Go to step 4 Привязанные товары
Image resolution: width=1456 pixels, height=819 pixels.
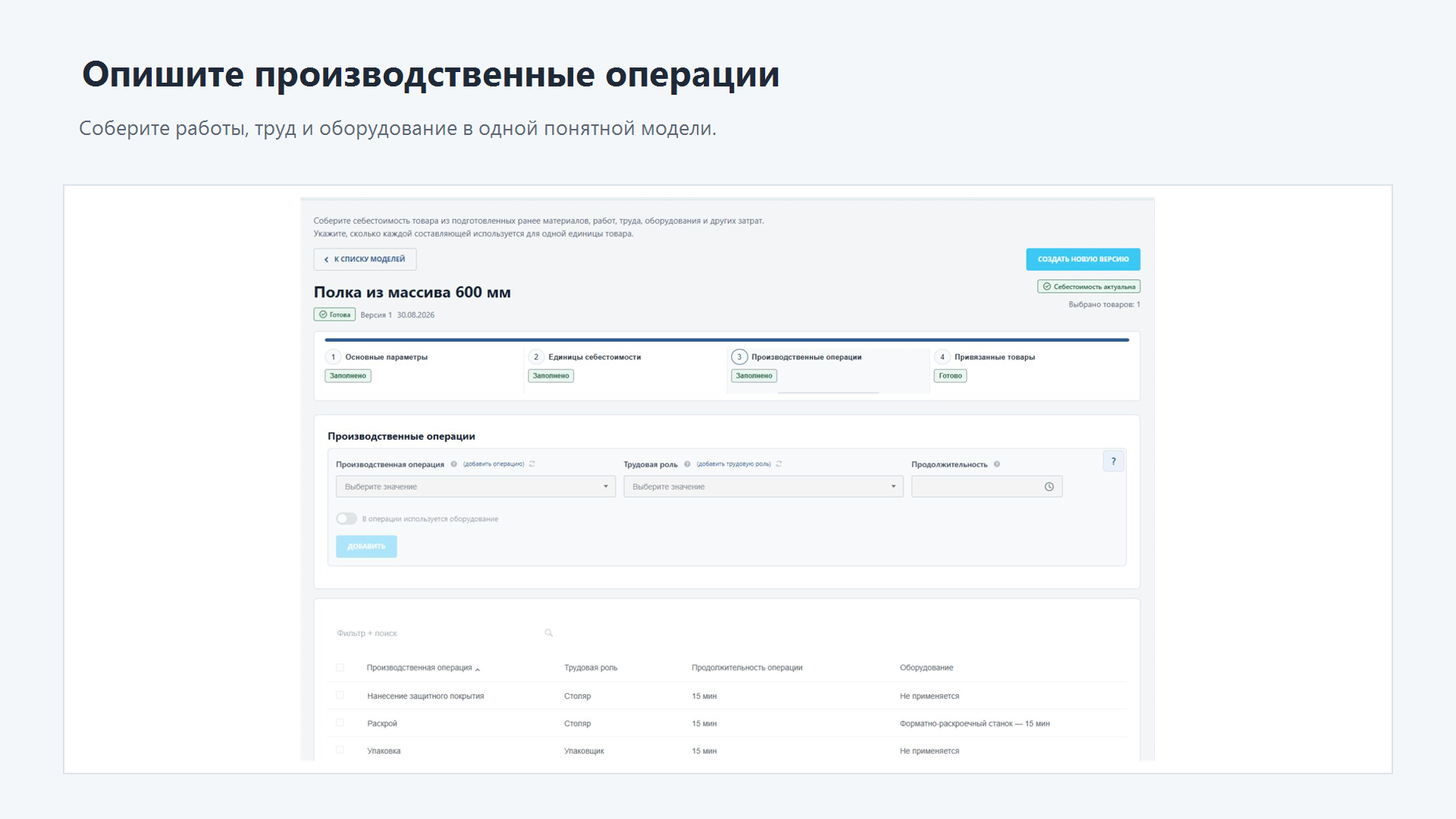[994, 357]
